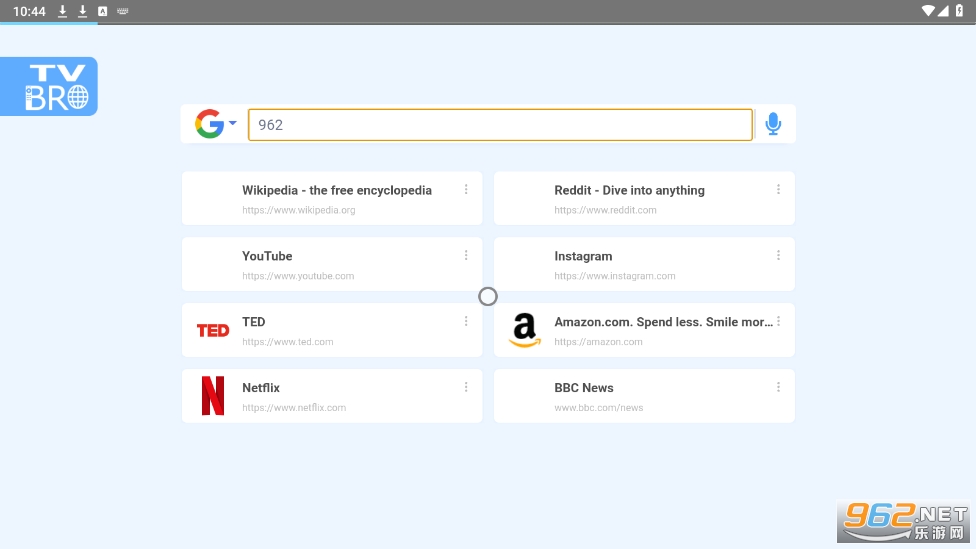Tap the keyboard icon in status bar

pyautogui.click(x=123, y=11)
